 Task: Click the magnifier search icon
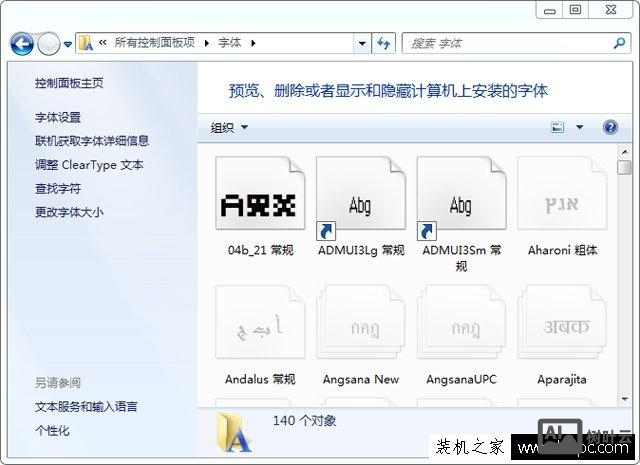(619, 43)
